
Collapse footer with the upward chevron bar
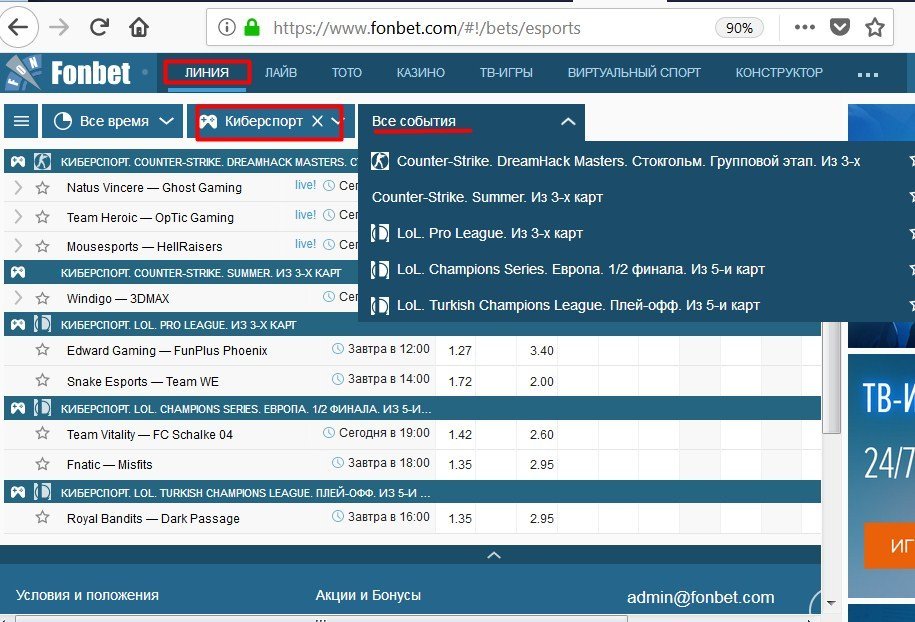click(x=494, y=555)
